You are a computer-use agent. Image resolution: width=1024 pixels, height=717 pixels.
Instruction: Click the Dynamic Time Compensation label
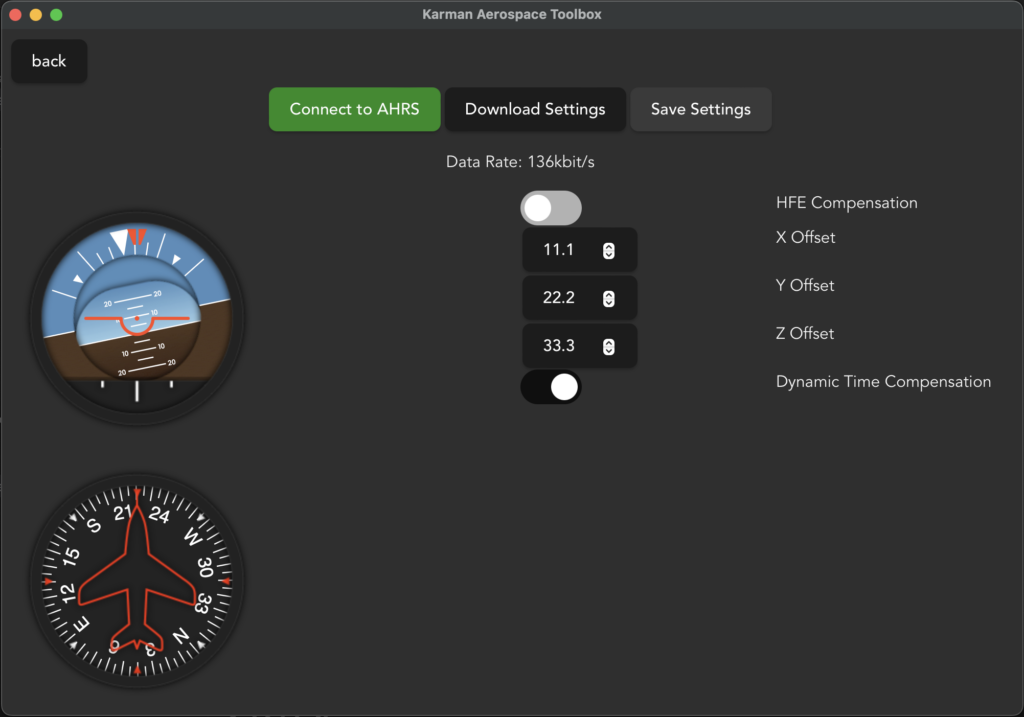(883, 381)
